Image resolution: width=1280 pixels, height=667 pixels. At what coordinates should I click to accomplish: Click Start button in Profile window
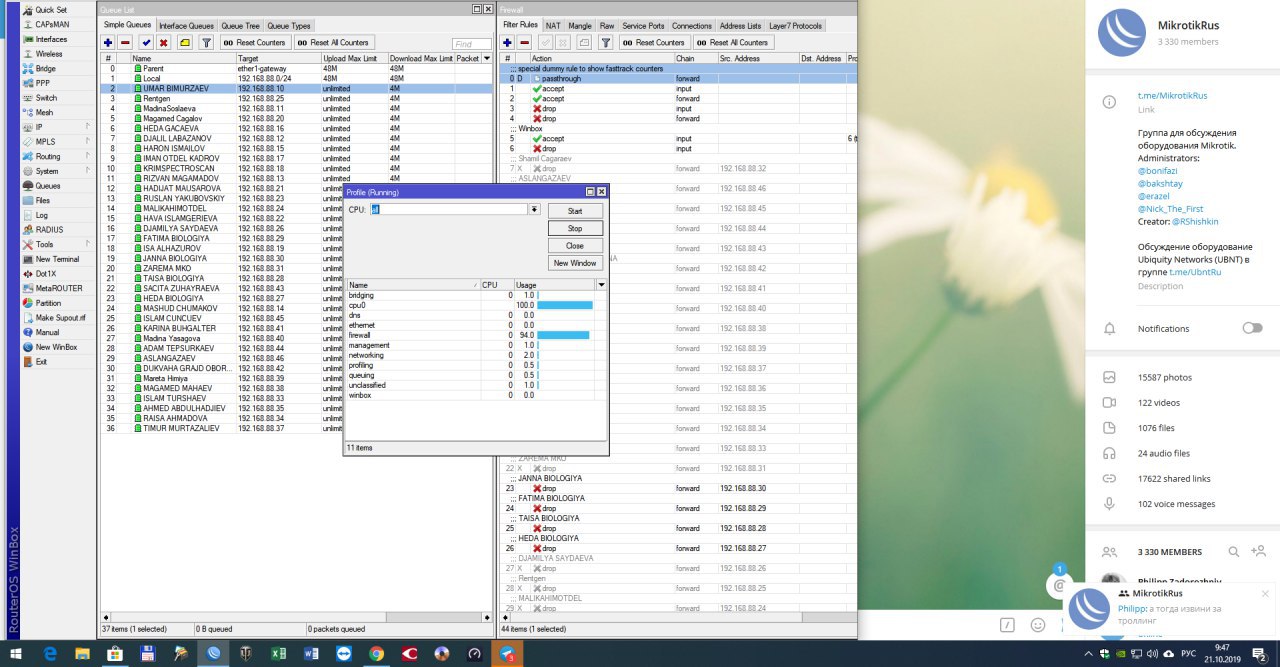pos(575,211)
